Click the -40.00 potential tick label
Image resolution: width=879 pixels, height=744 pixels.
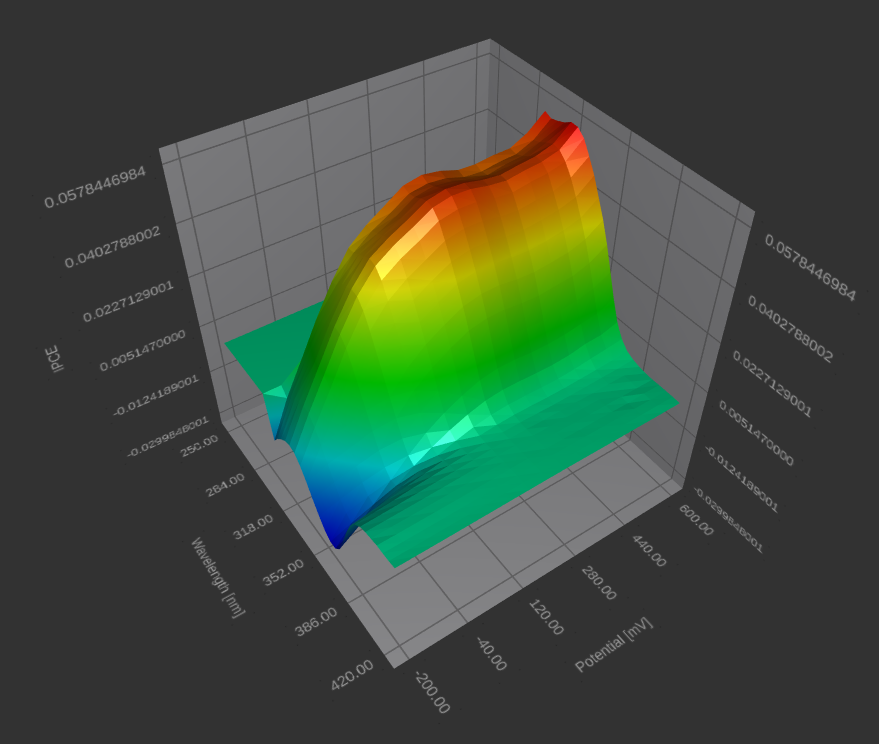(489, 654)
